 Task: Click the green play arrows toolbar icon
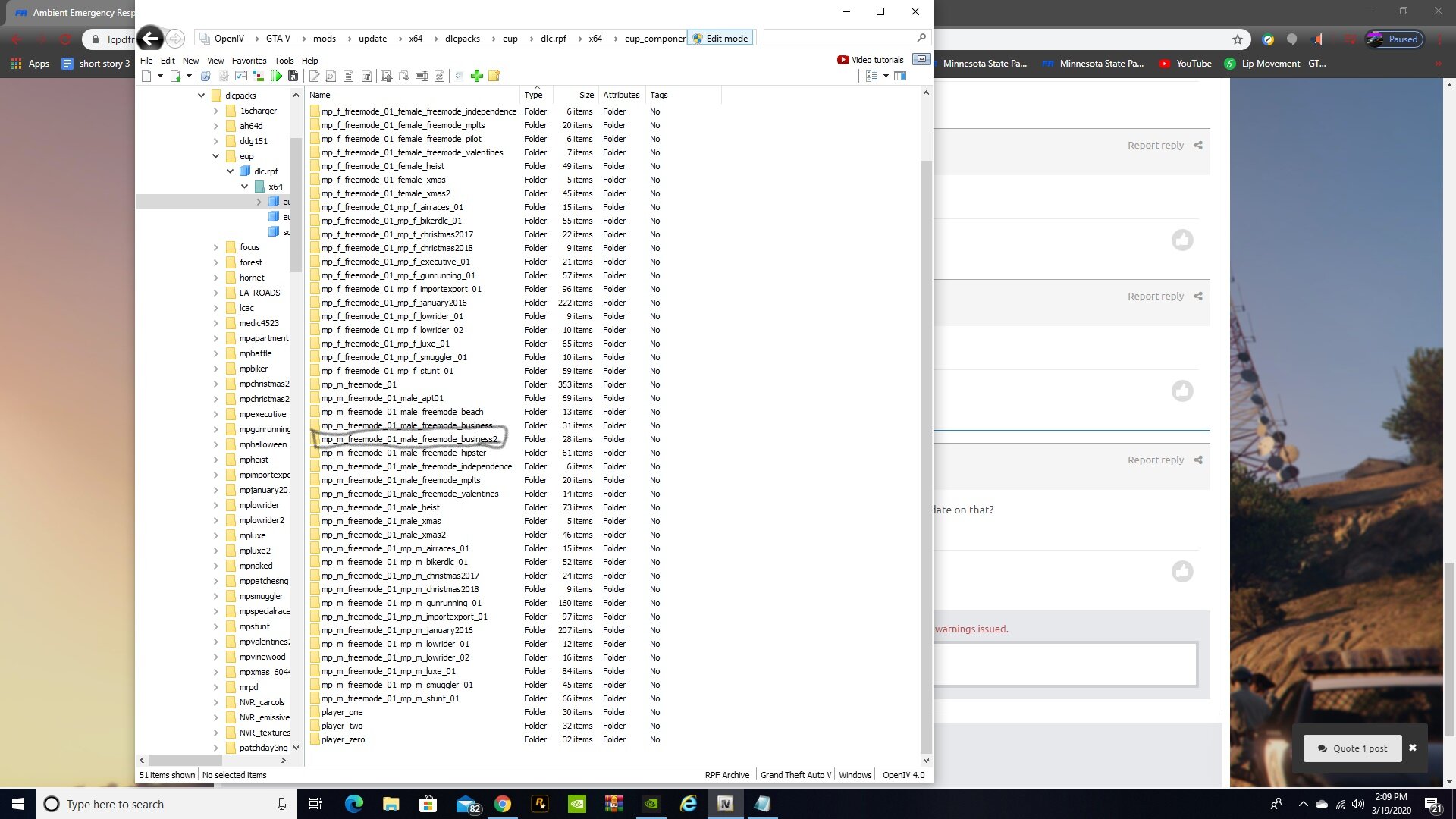(x=277, y=76)
